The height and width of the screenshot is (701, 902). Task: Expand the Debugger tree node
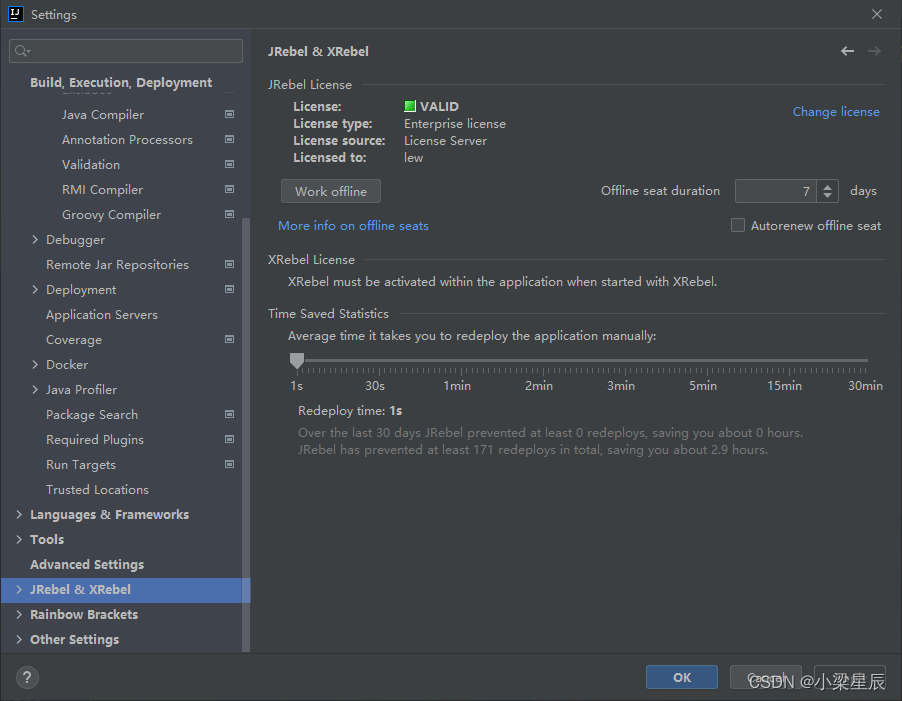(35, 239)
